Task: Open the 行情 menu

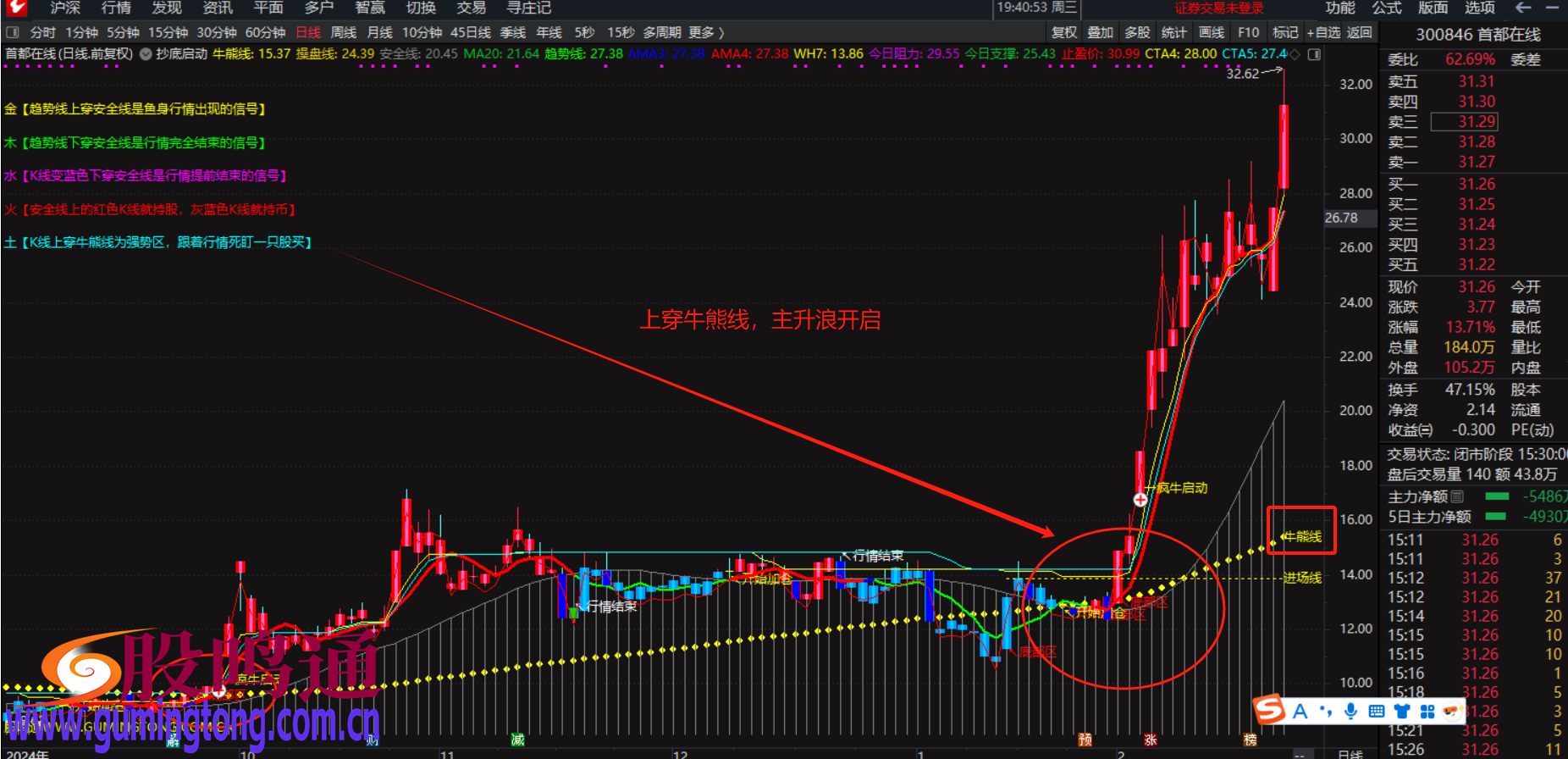Action: click(116, 8)
